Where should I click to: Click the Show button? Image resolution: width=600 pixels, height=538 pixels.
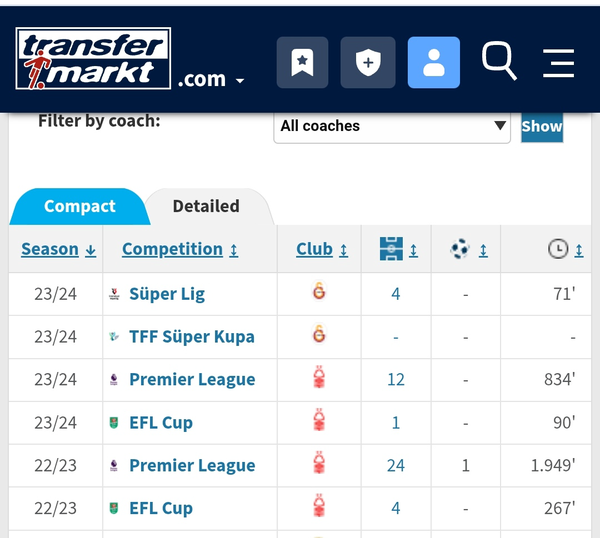click(542, 126)
